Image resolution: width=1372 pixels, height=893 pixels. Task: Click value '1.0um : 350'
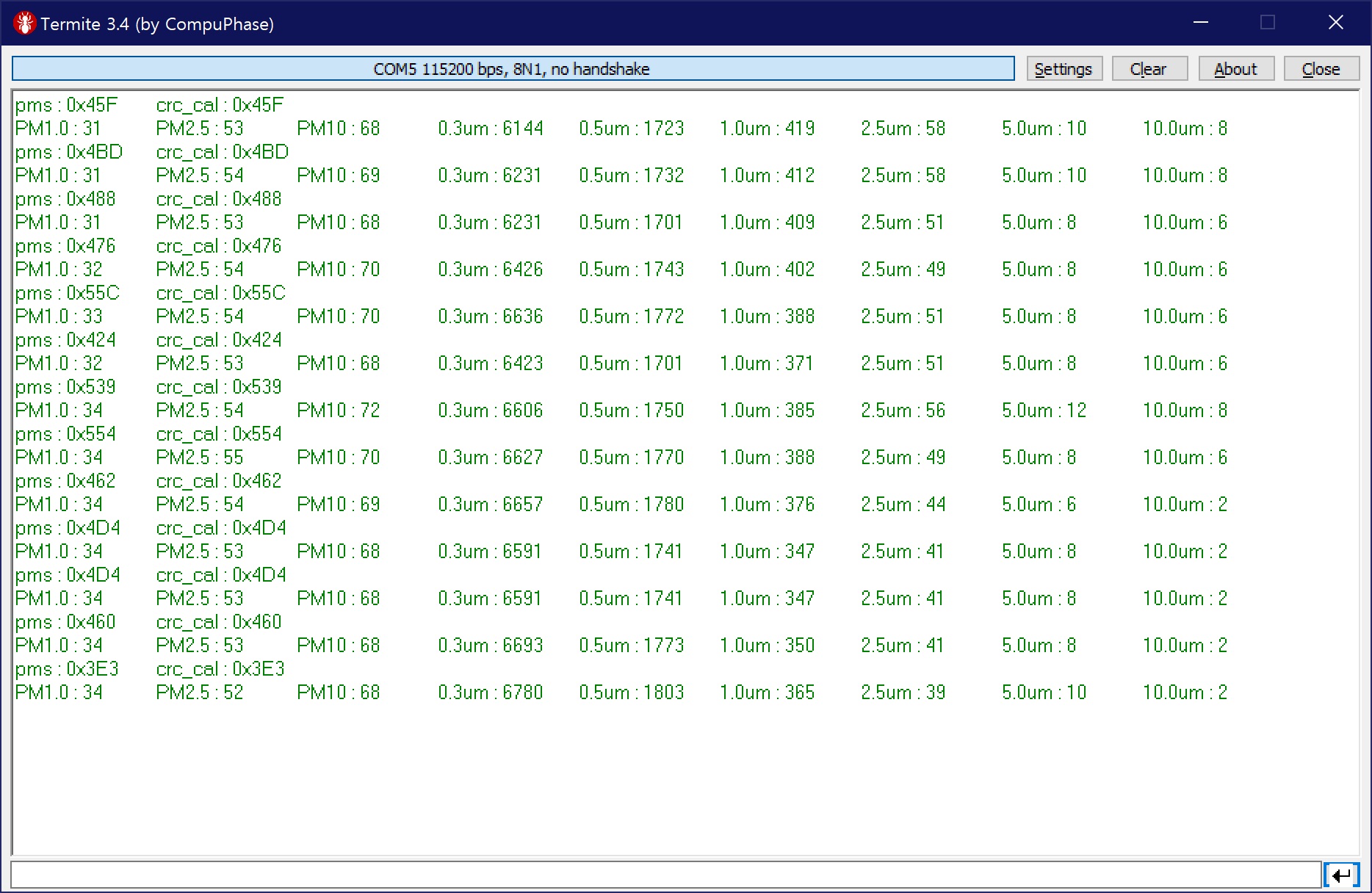768,646
